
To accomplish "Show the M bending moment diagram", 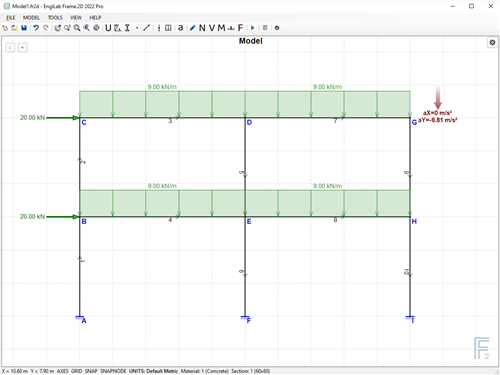I will 221,28.
